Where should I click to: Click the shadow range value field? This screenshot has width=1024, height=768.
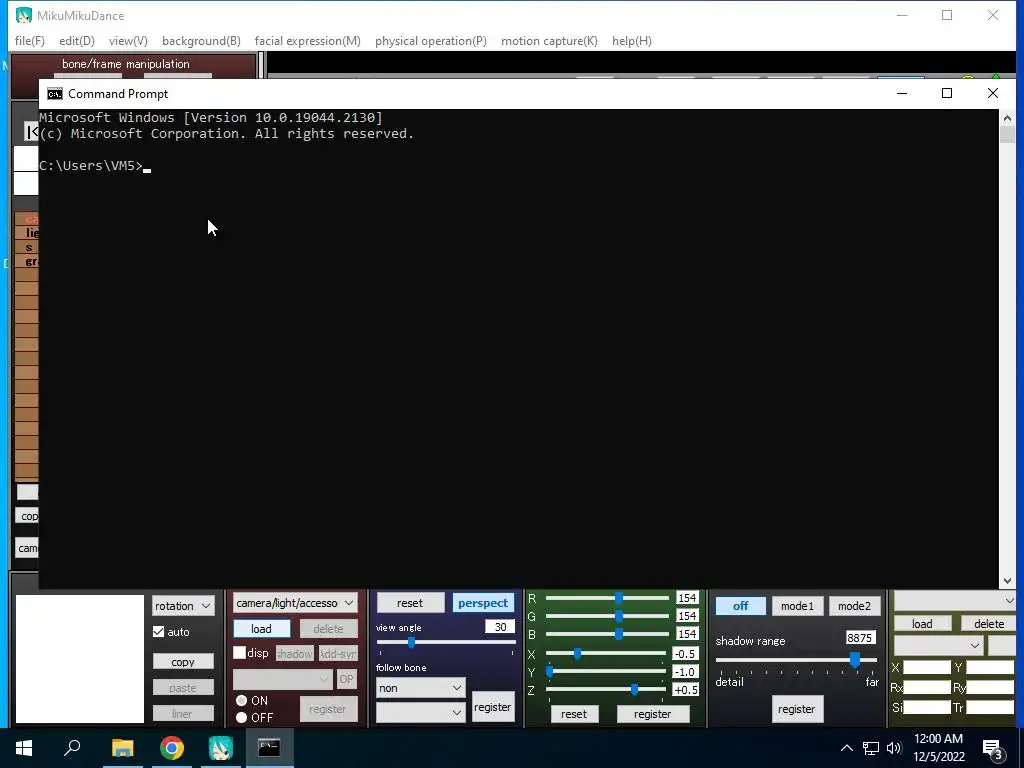(860, 637)
